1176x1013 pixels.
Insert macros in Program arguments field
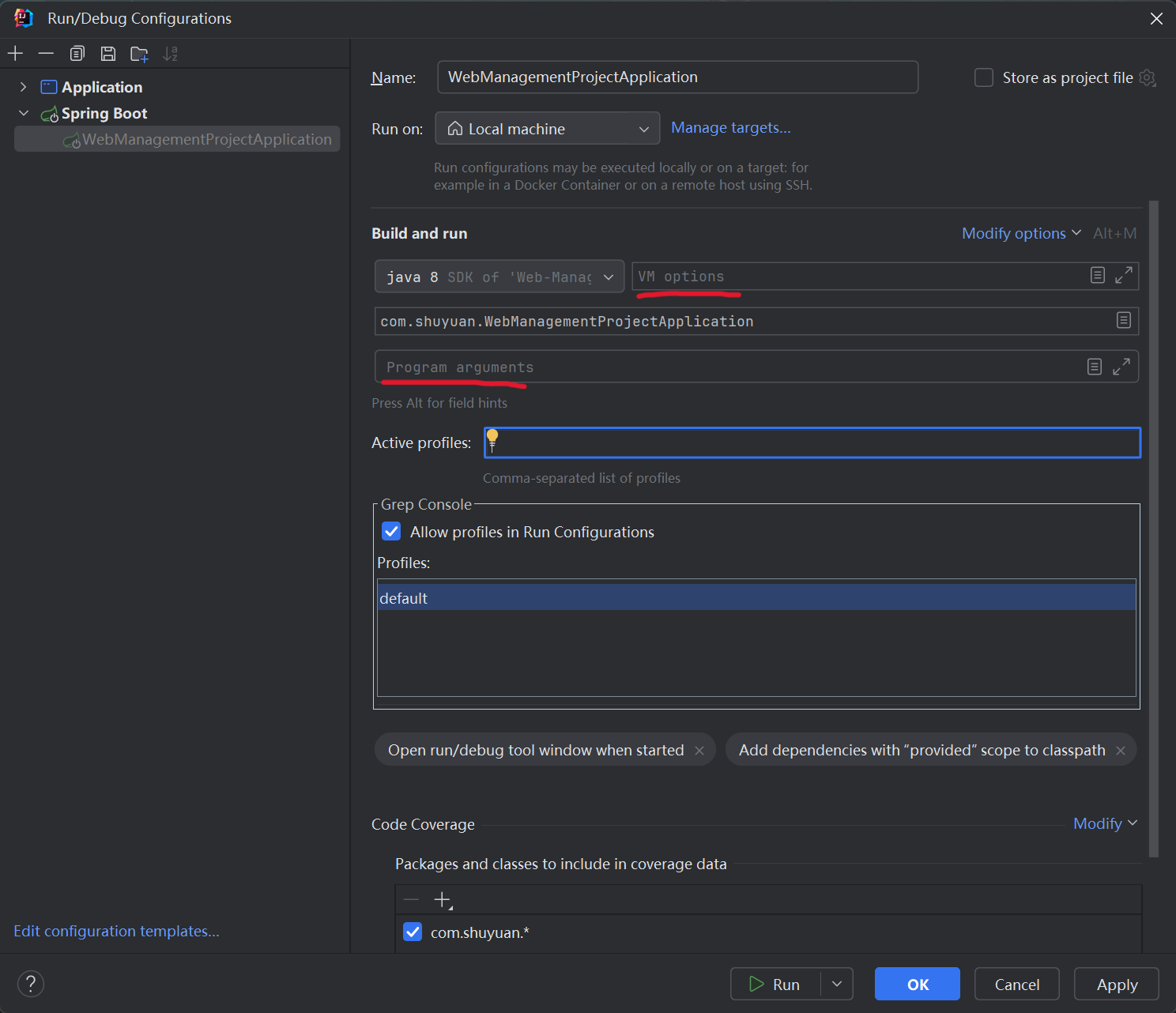(x=1095, y=367)
